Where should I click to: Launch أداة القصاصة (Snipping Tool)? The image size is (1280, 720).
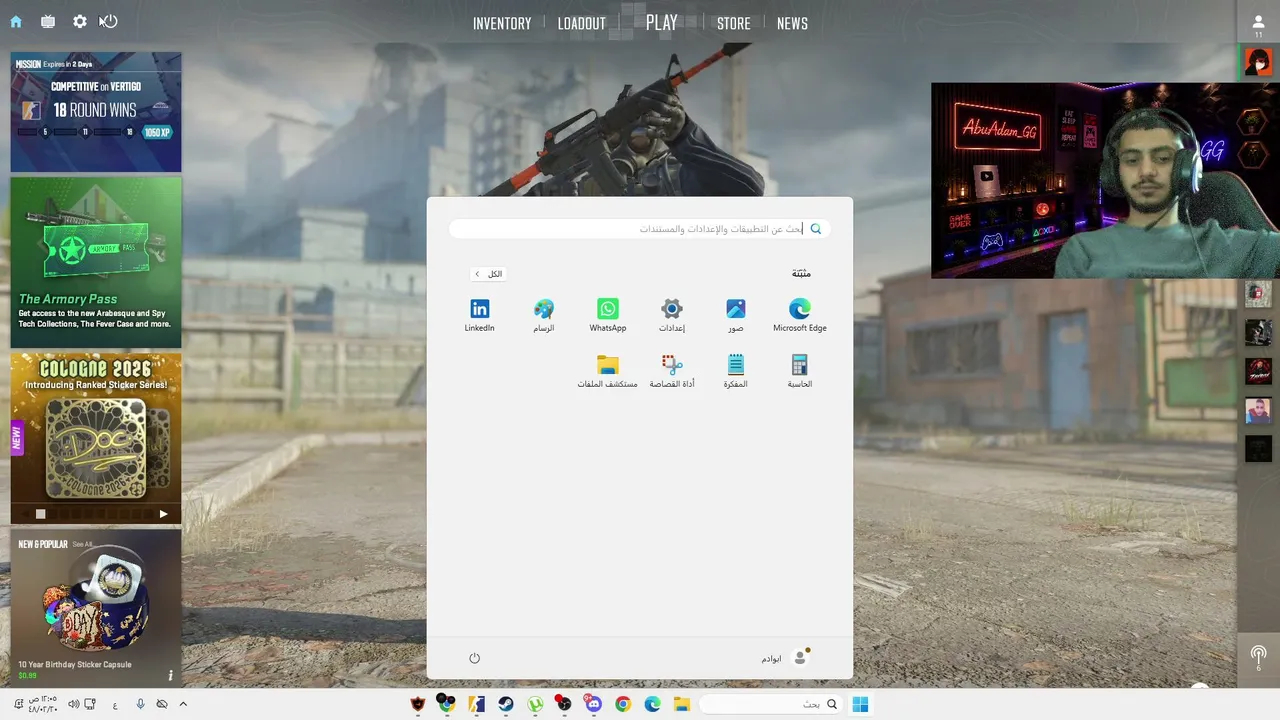[x=672, y=371]
